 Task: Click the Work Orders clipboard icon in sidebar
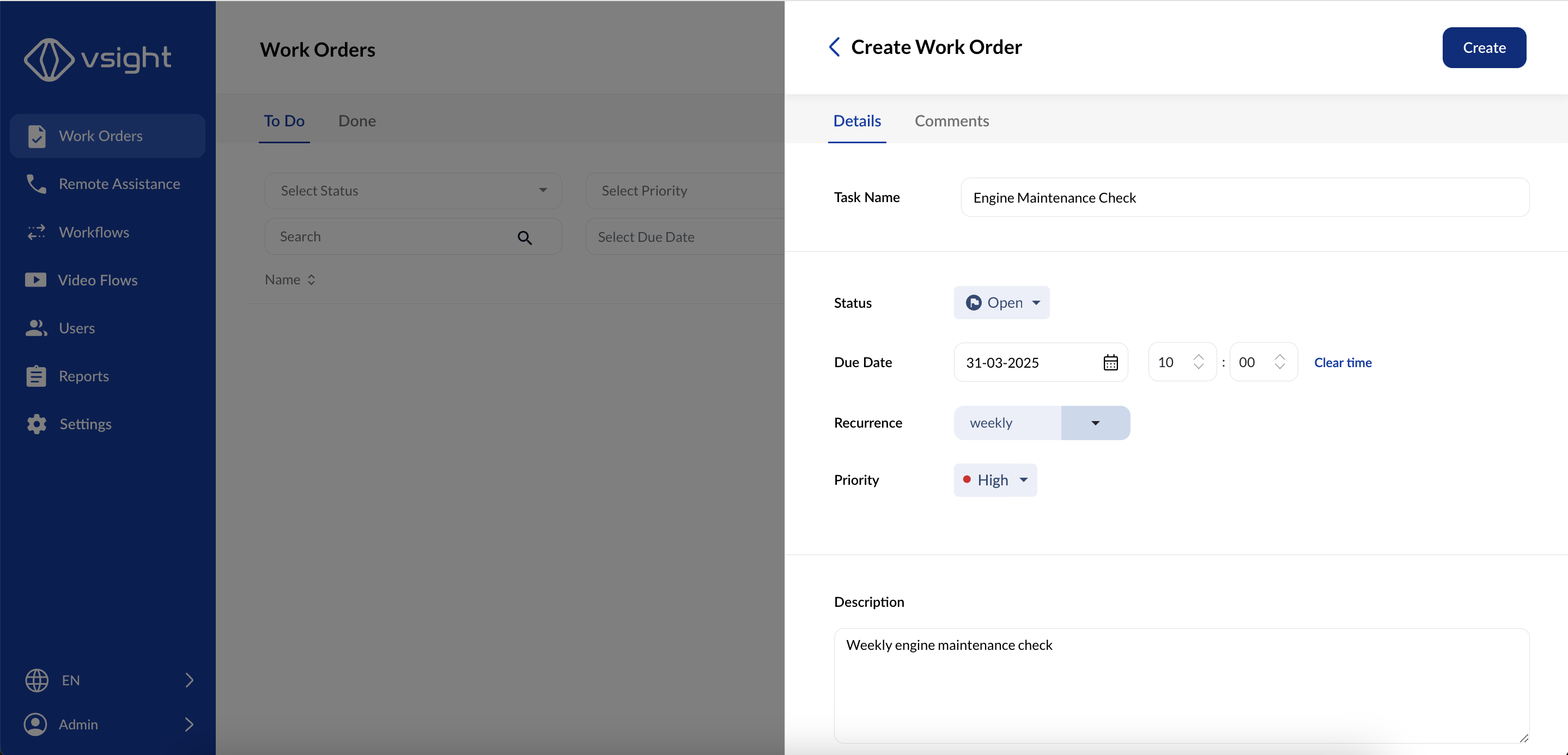pos(37,136)
